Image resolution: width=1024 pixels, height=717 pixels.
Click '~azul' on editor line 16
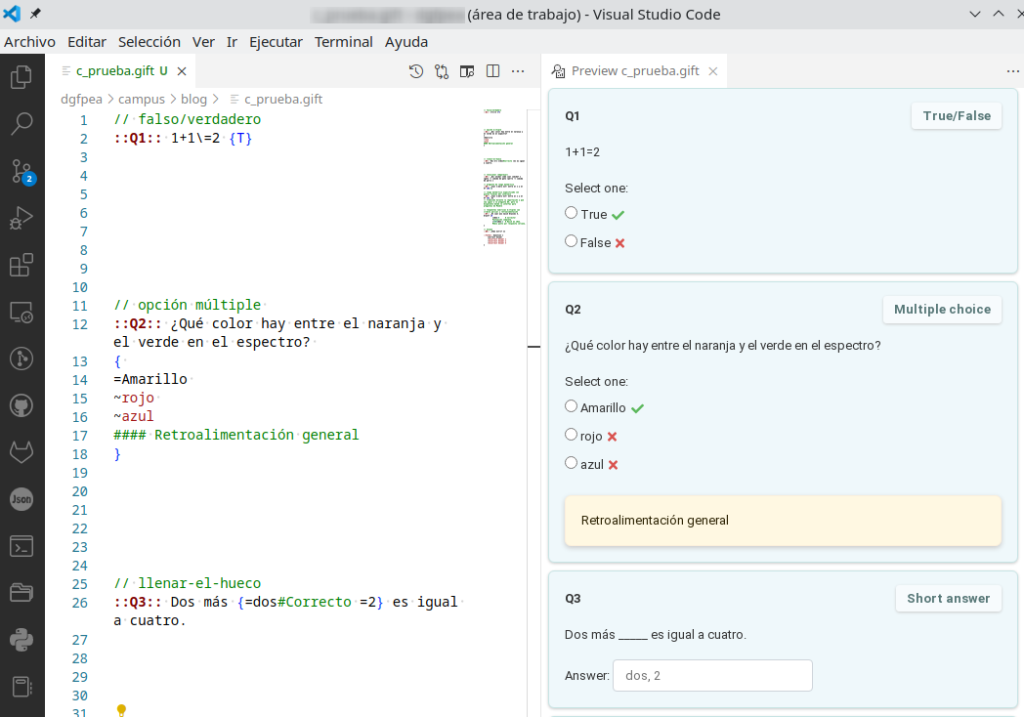(134, 416)
